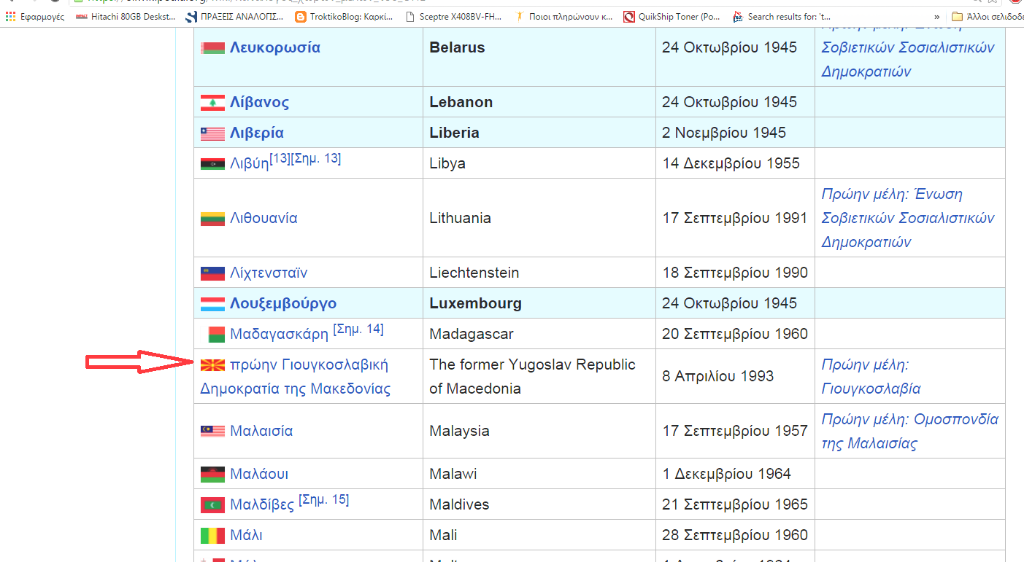Open Soviet Union former members link in Belarus row

pyautogui.click(x=908, y=52)
